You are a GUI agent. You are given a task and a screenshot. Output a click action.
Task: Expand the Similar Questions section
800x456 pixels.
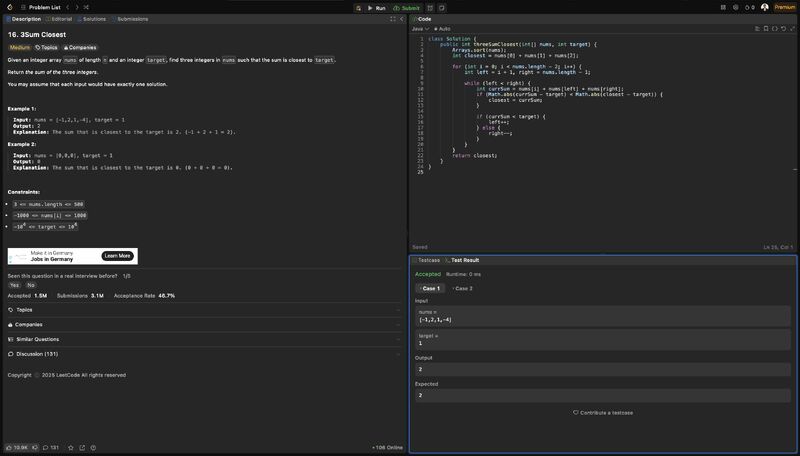click(37, 339)
